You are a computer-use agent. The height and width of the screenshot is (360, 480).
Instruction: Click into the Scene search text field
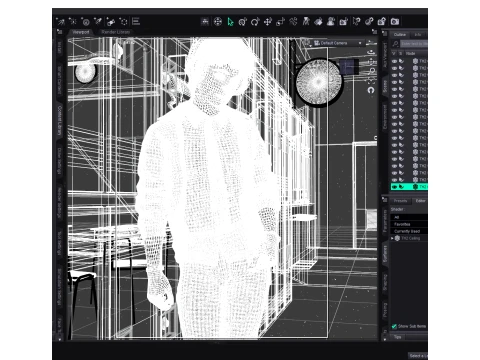(414, 43)
